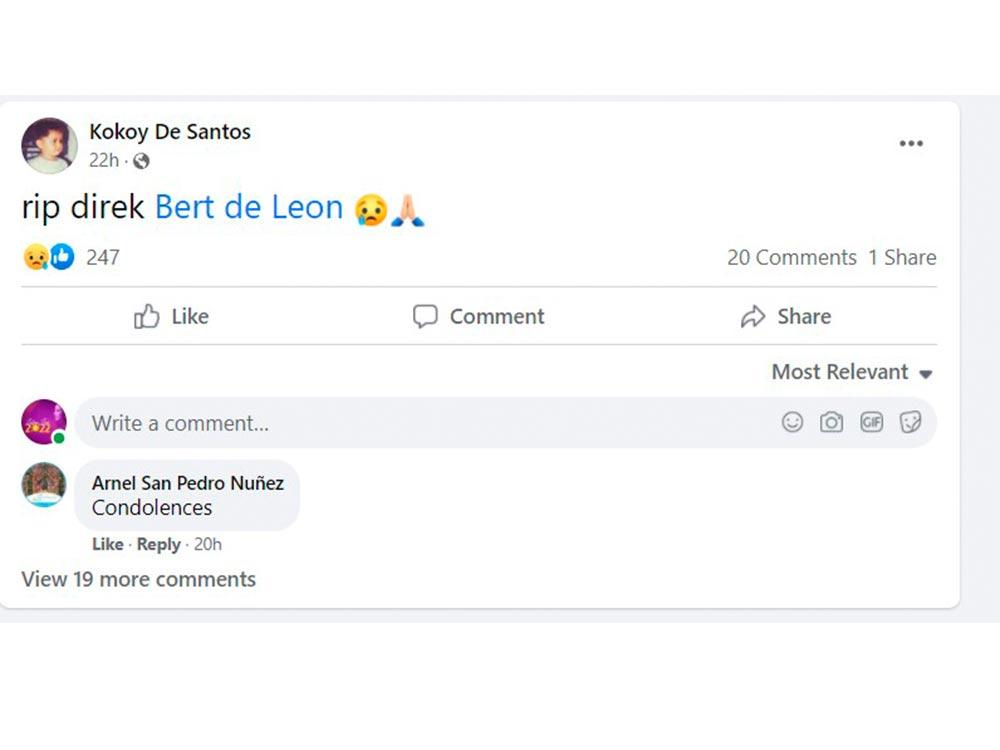Open the three-dot post options menu
This screenshot has width=1000, height=750.
[910, 144]
